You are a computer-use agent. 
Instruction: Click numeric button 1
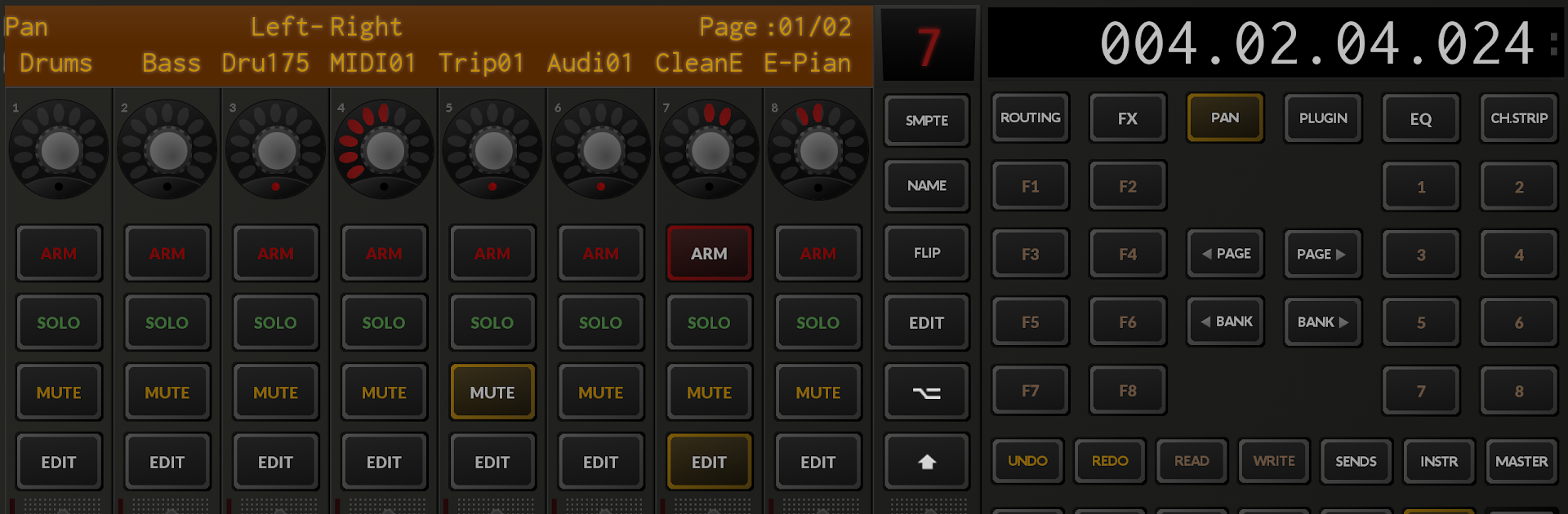point(1420,187)
